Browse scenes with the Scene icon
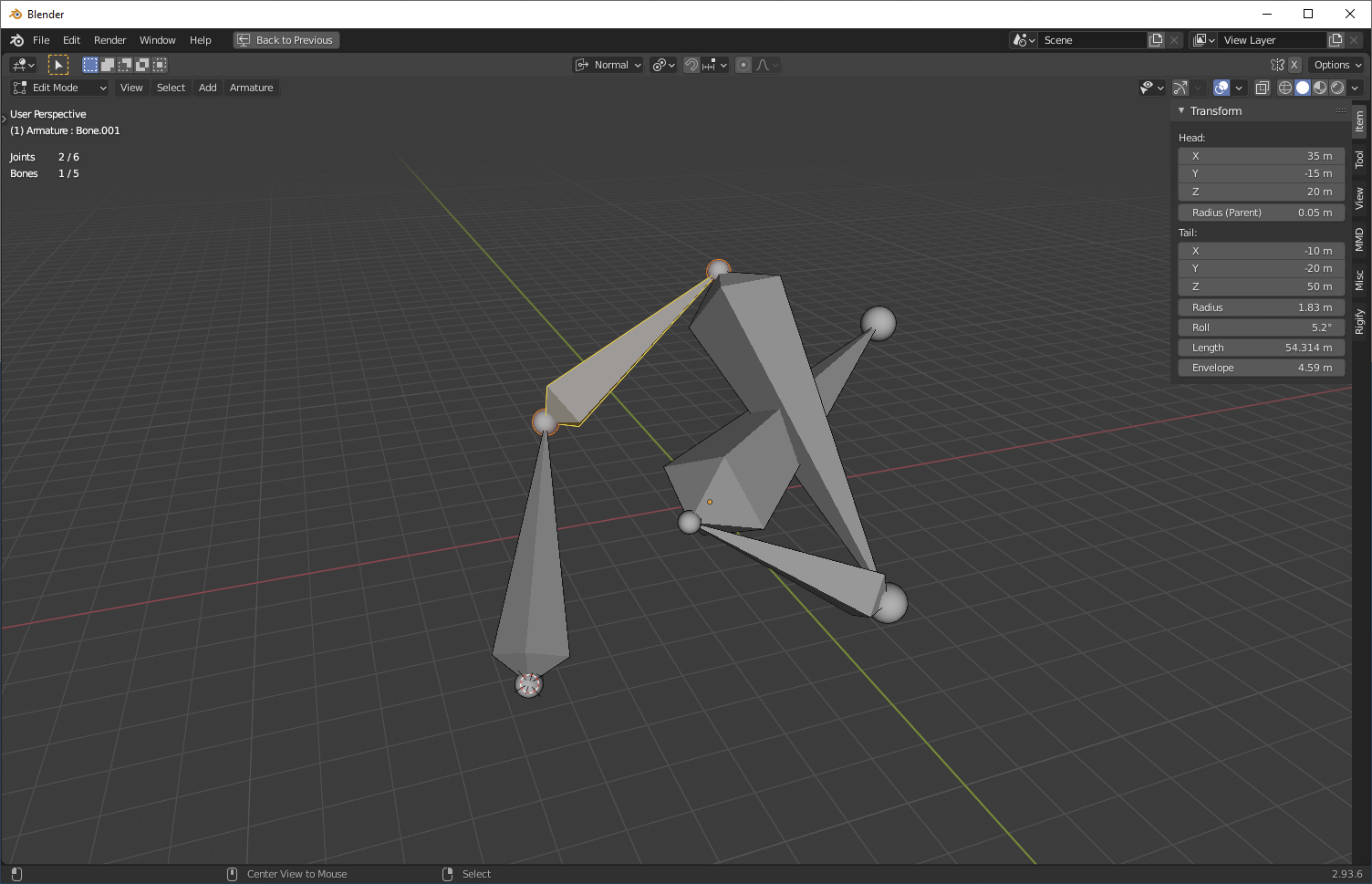 pyautogui.click(x=1024, y=40)
